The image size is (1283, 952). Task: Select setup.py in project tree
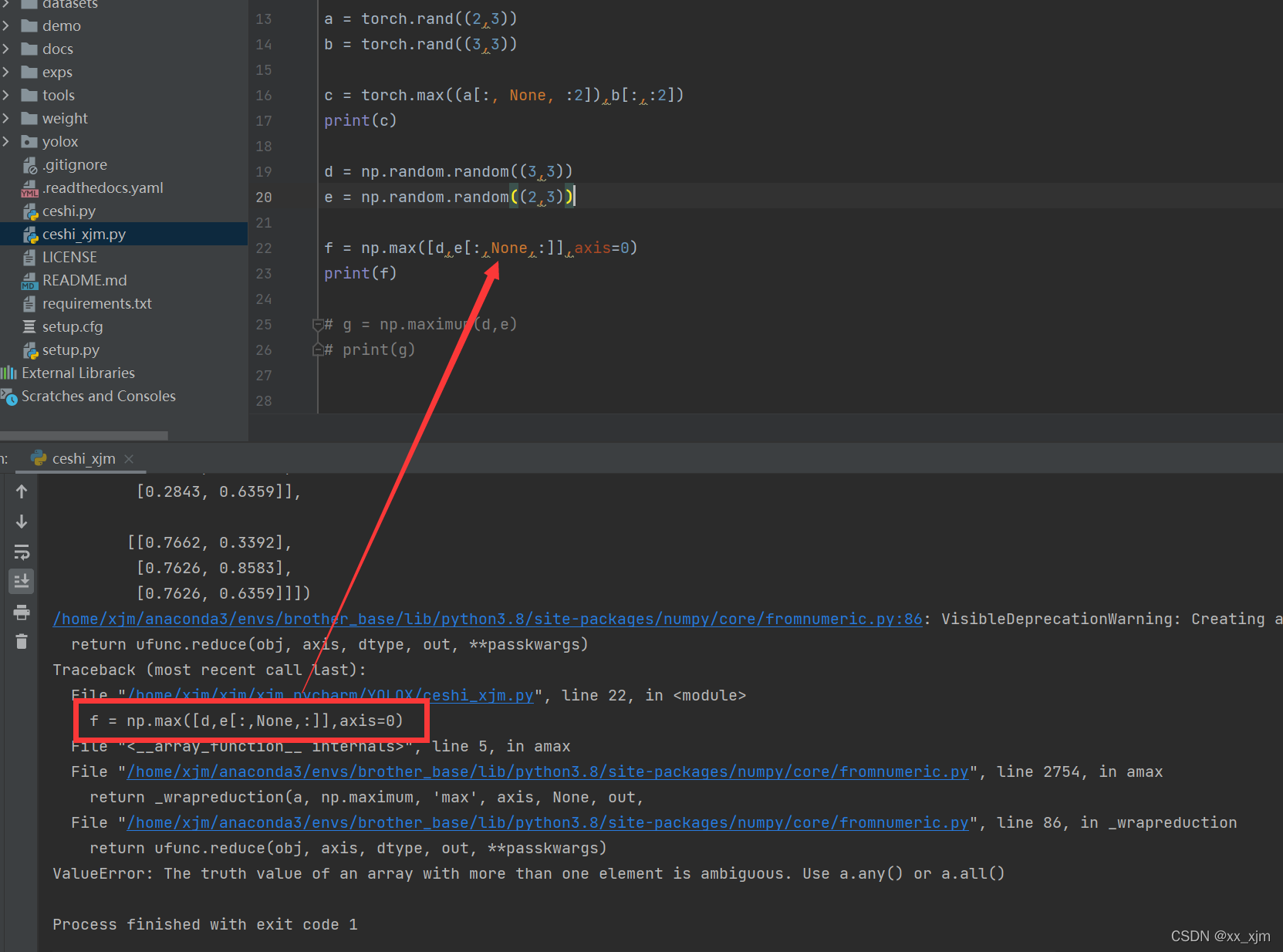pos(71,350)
